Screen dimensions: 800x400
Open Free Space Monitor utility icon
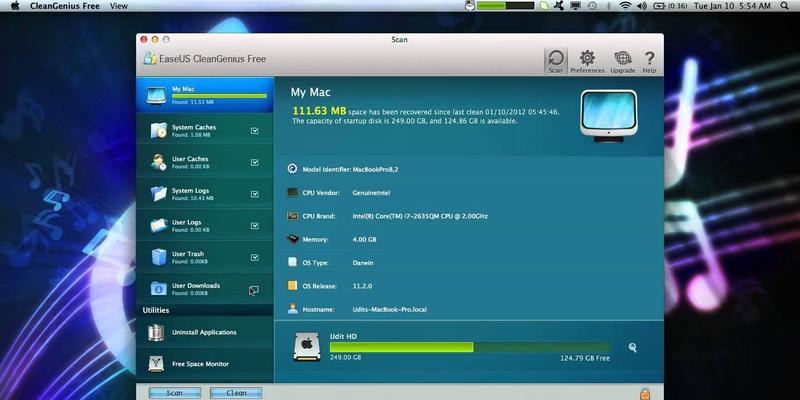(x=156, y=364)
